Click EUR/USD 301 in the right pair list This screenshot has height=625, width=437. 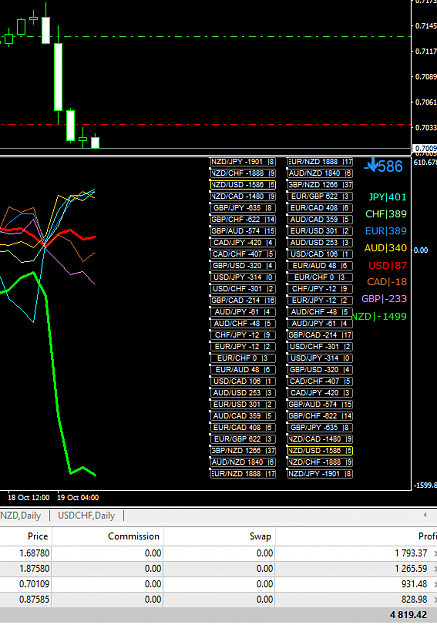[320, 231]
